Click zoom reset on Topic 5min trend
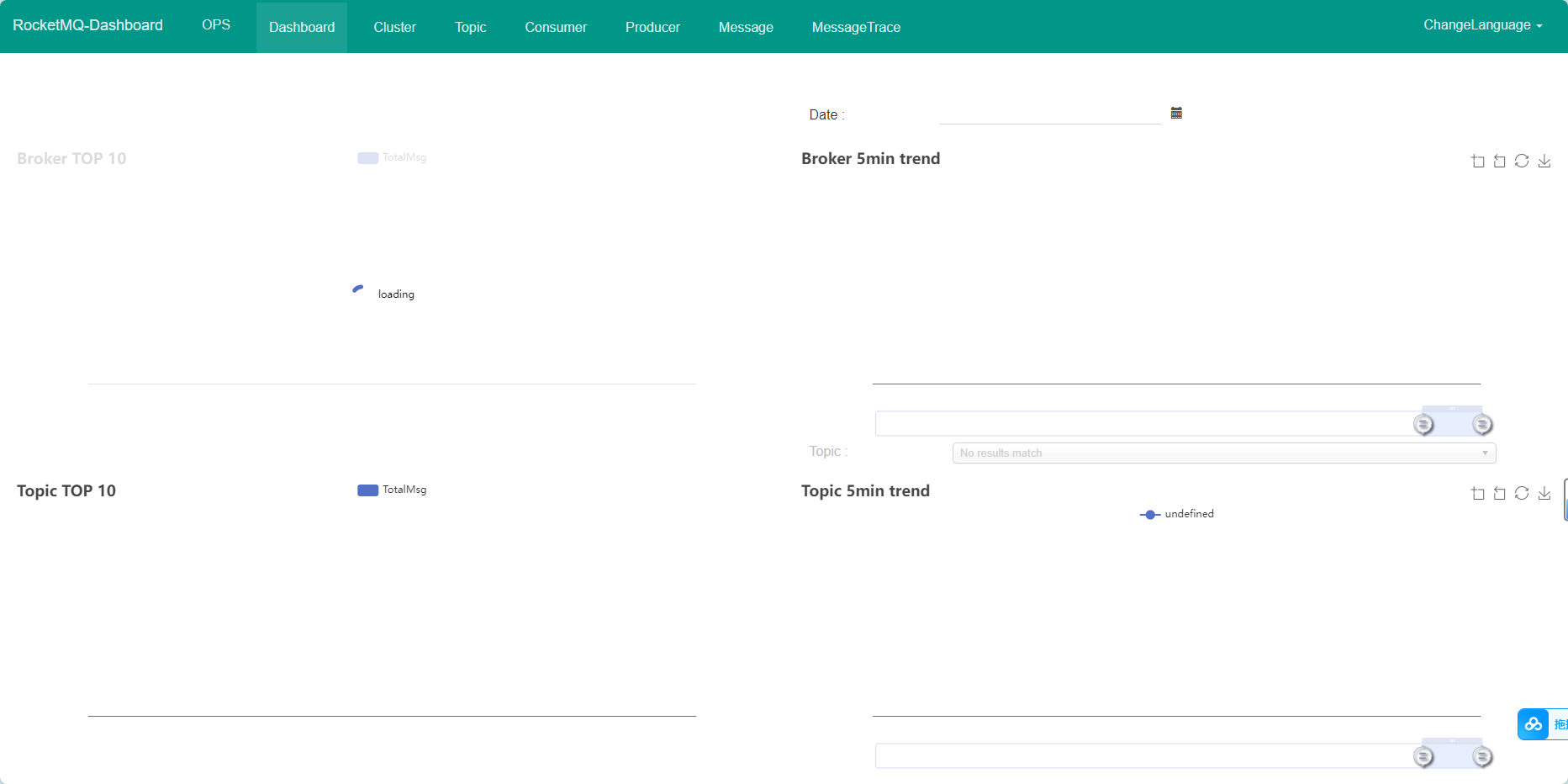This screenshot has height=784, width=1568. click(x=1500, y=493)
